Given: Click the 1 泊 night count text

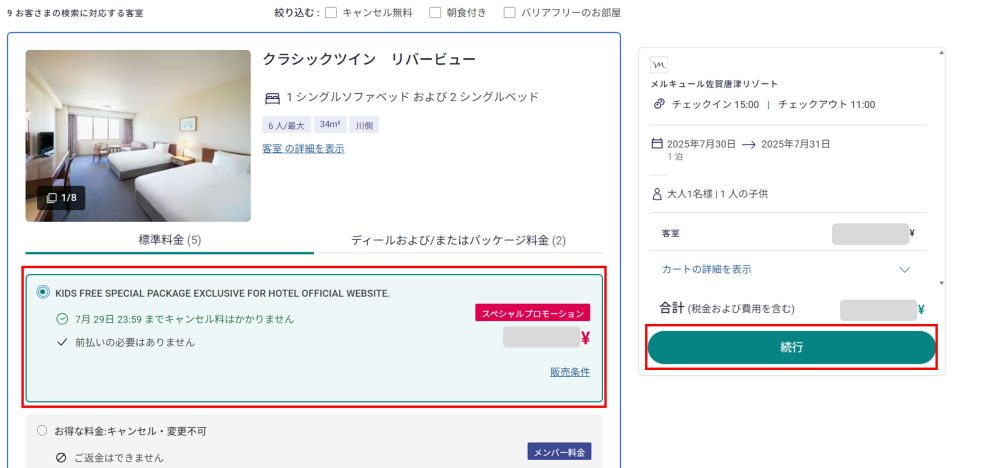Looking at the screenshot, I should click(x=675, y=156).
